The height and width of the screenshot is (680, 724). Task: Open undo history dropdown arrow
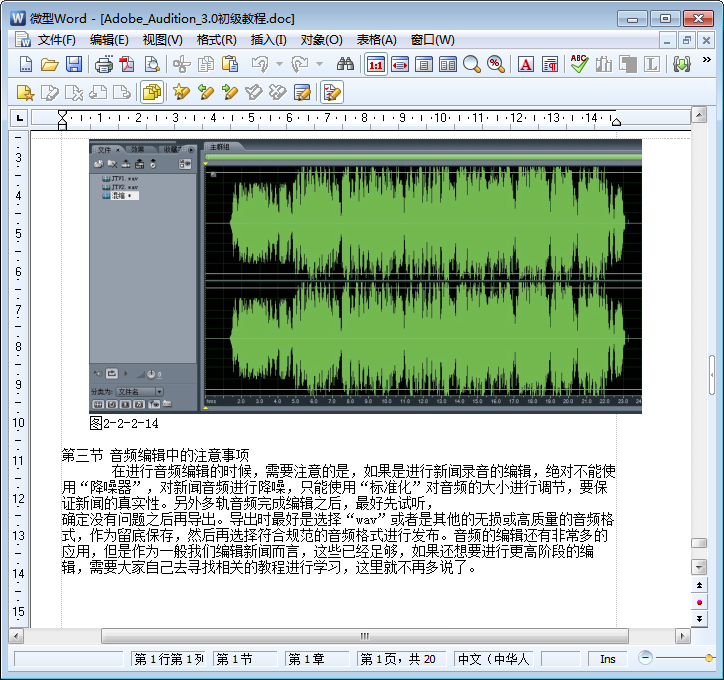pyautogui.click(x=279, y=64)
